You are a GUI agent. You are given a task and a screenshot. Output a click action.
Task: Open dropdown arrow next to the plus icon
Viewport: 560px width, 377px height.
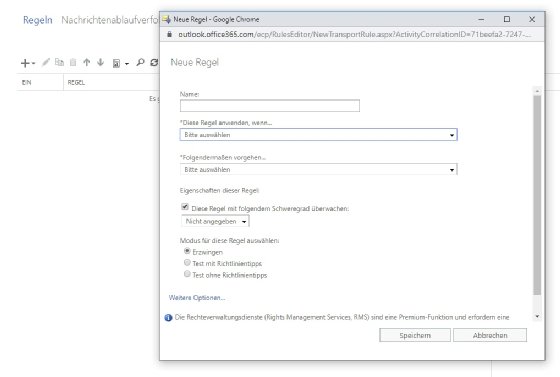[x=33, y=64]
